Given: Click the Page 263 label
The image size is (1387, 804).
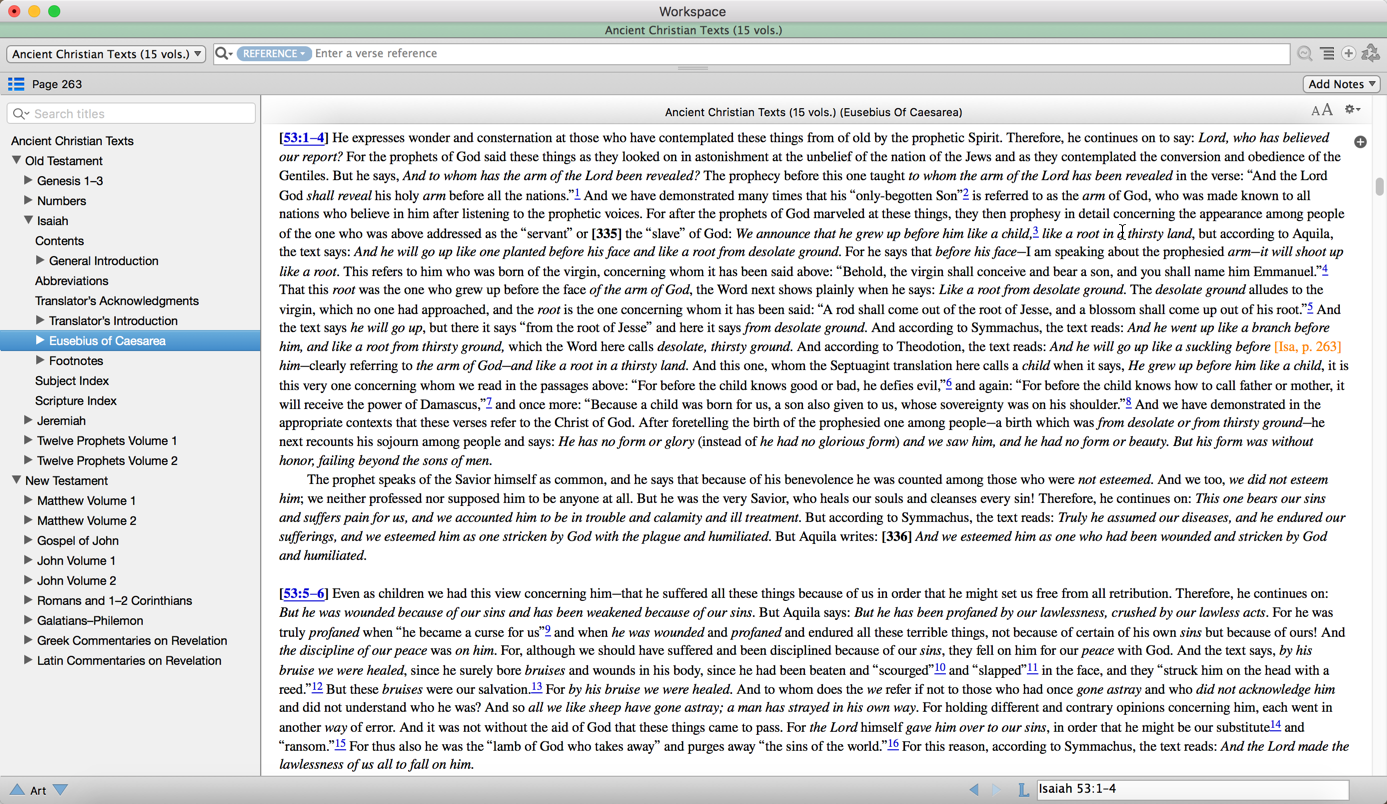Looking at the screenshot, I should coord(57,85).
